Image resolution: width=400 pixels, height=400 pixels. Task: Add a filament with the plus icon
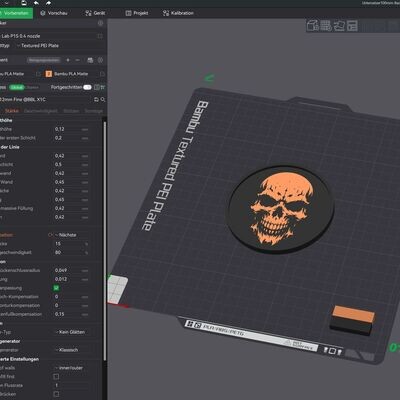point(68,60)
